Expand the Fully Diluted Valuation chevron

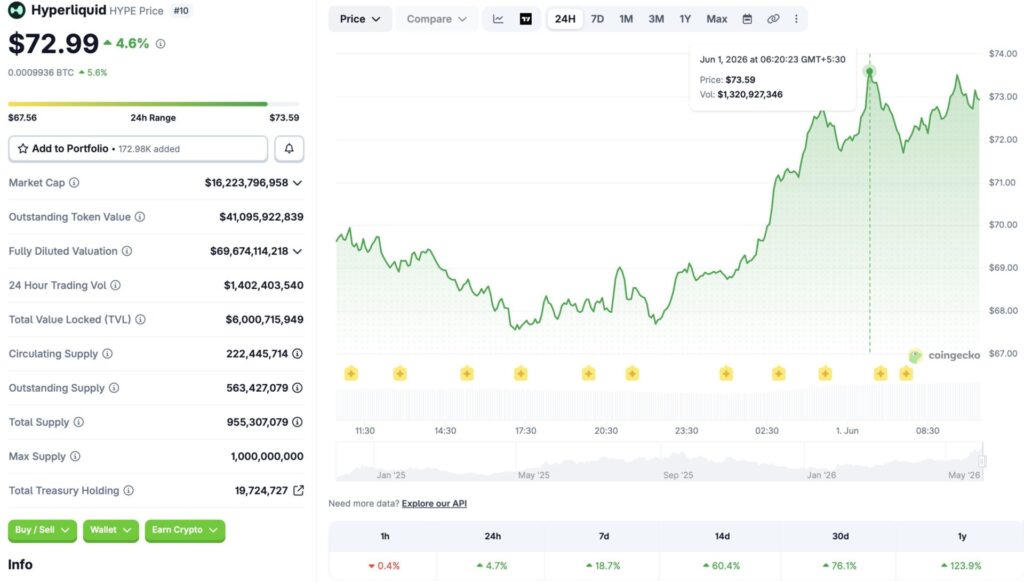tap(298, 251)
